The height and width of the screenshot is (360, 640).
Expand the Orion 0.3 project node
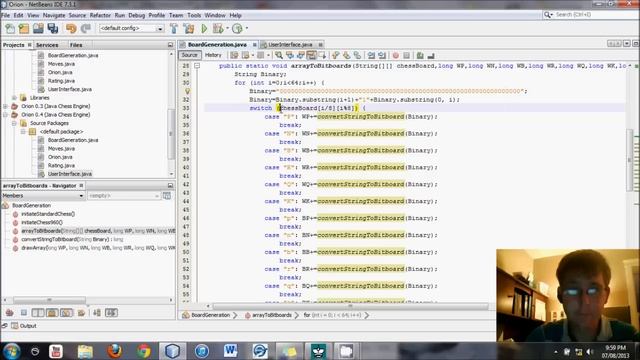[5, 106]
